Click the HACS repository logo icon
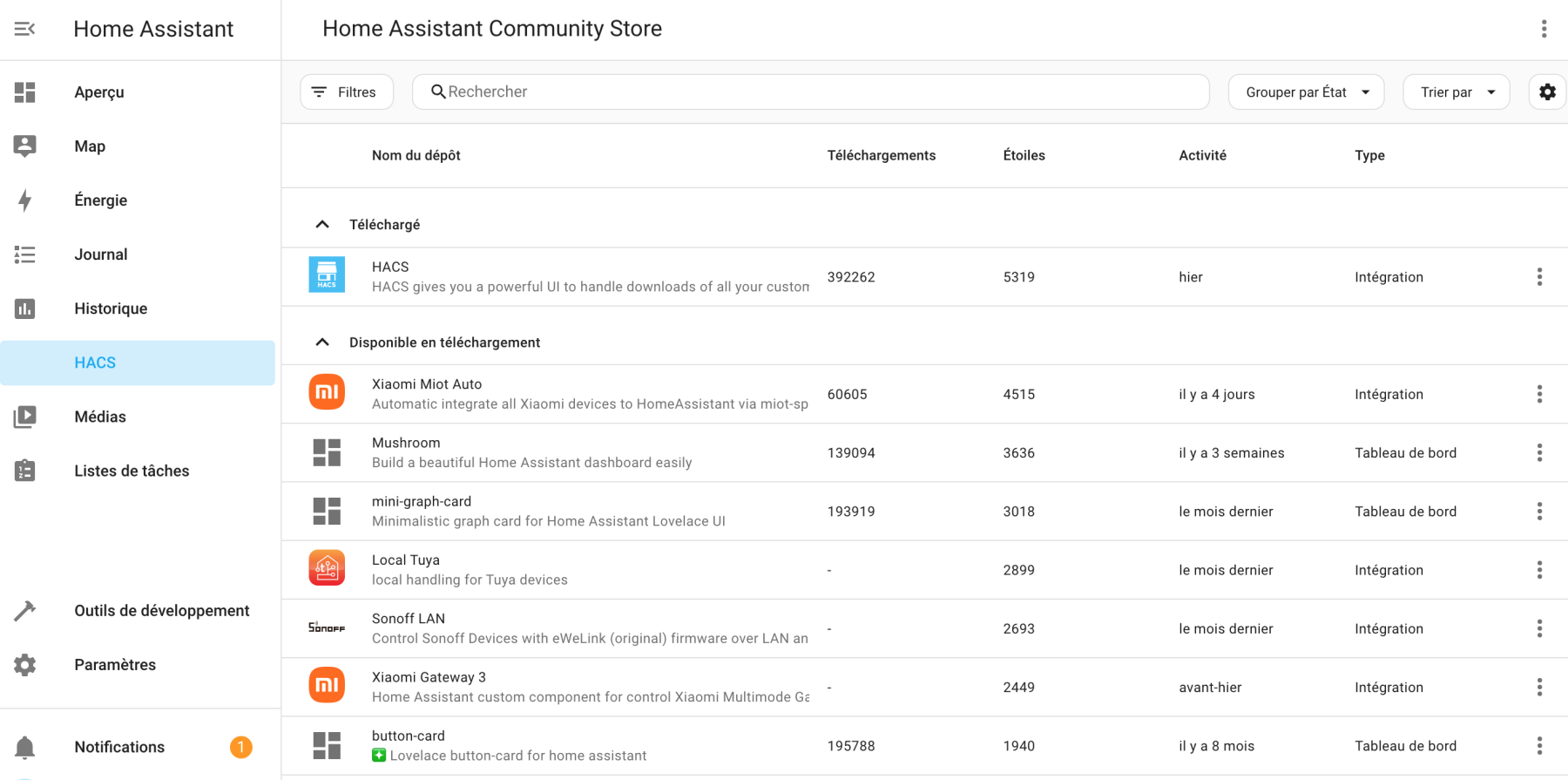Screen dimensions: 1568x780 (327, 275)
